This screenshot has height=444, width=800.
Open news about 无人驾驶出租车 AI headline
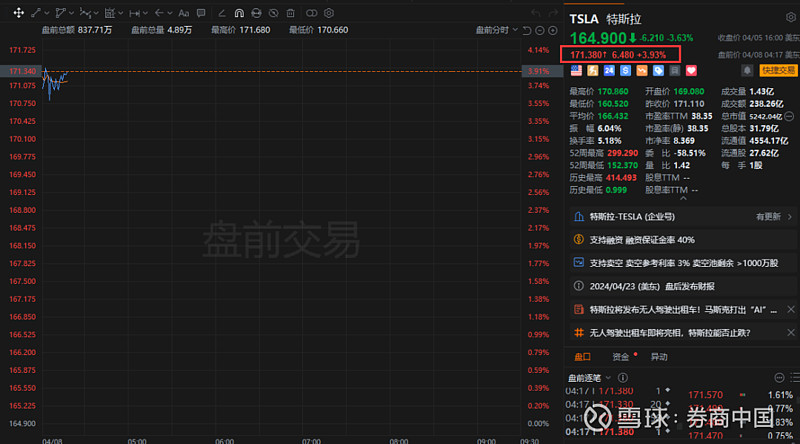point(683,310)
